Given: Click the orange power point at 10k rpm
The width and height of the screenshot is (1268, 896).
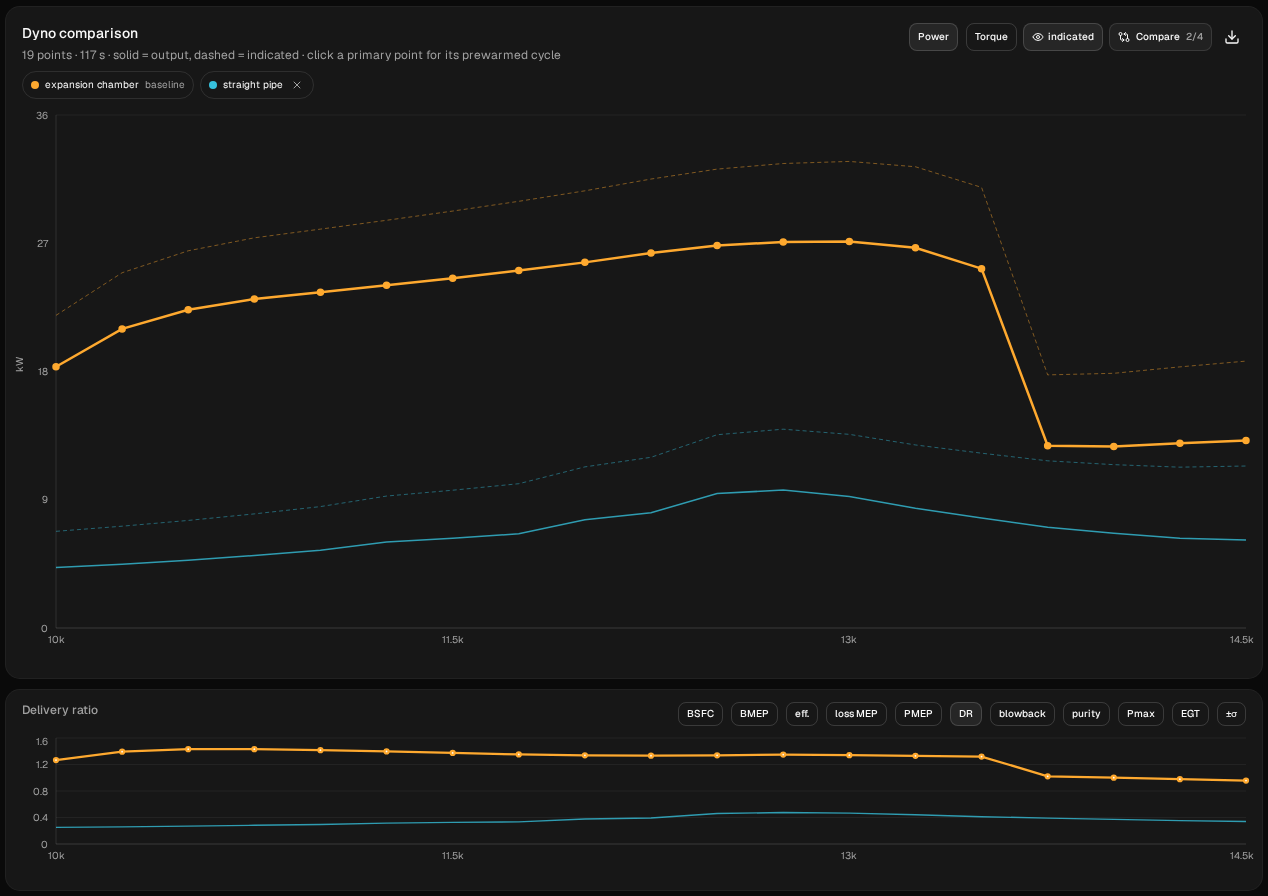Looking at the screenshot, I should pyautogui.click(x=56, y=367).
